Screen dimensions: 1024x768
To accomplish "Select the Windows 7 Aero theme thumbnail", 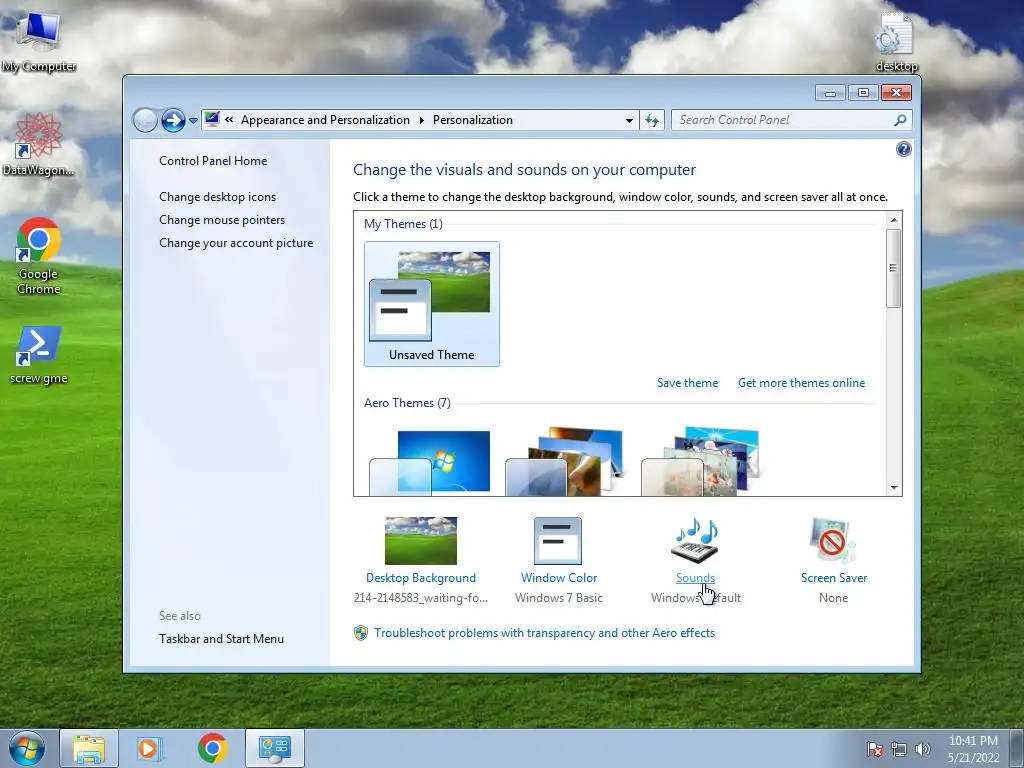I will tap(430, 462).
